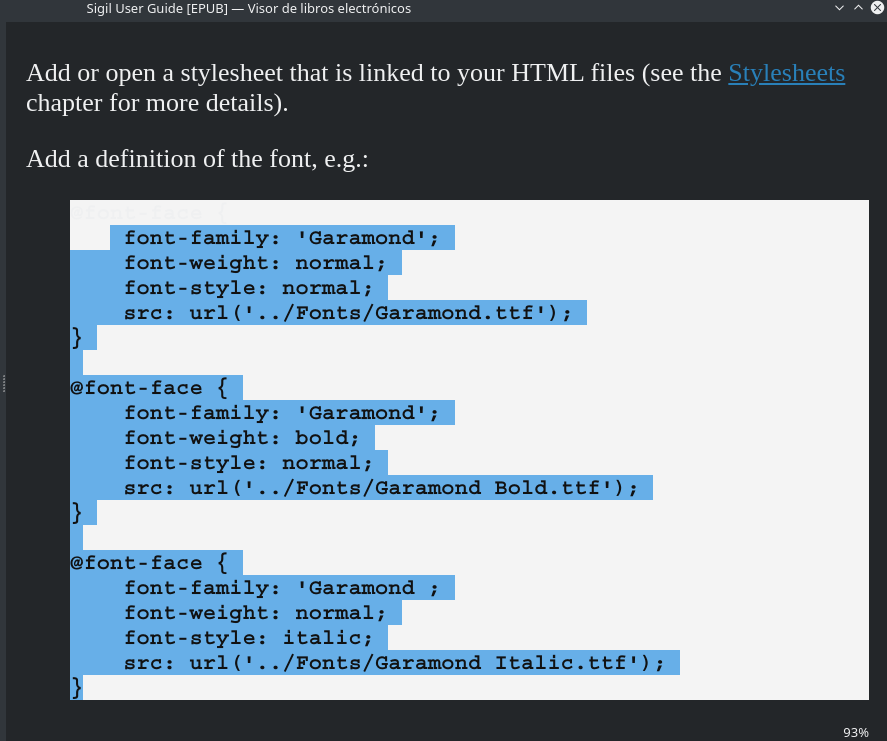Click the first 'font-family: Garamond' line
The width and height of the screenshot is (887, 741).
tap(281, 238)
